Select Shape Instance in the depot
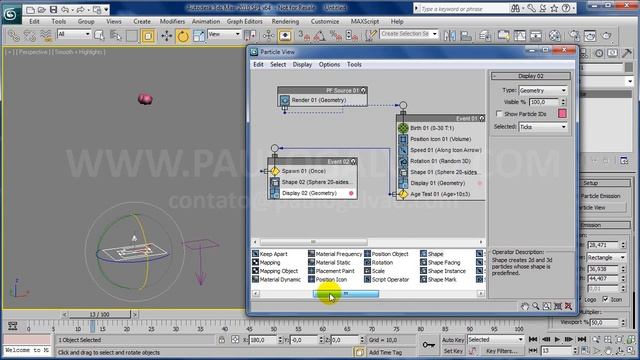This screenshot has width=640, height=360. coord(442,271)
